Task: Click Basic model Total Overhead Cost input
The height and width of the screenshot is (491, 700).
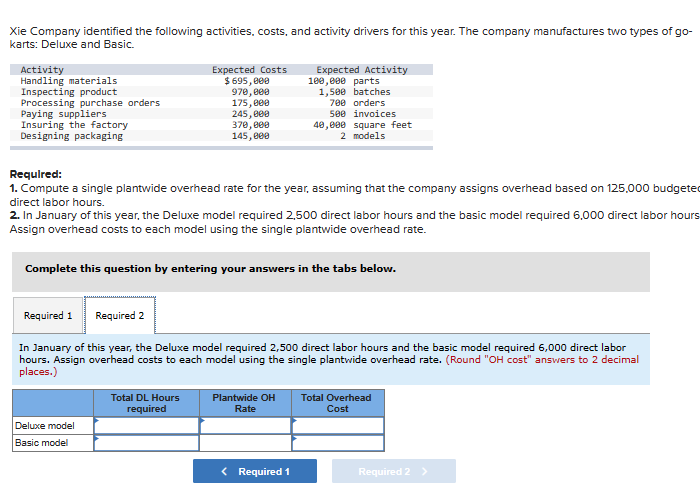Action: (x=338, y=443)
